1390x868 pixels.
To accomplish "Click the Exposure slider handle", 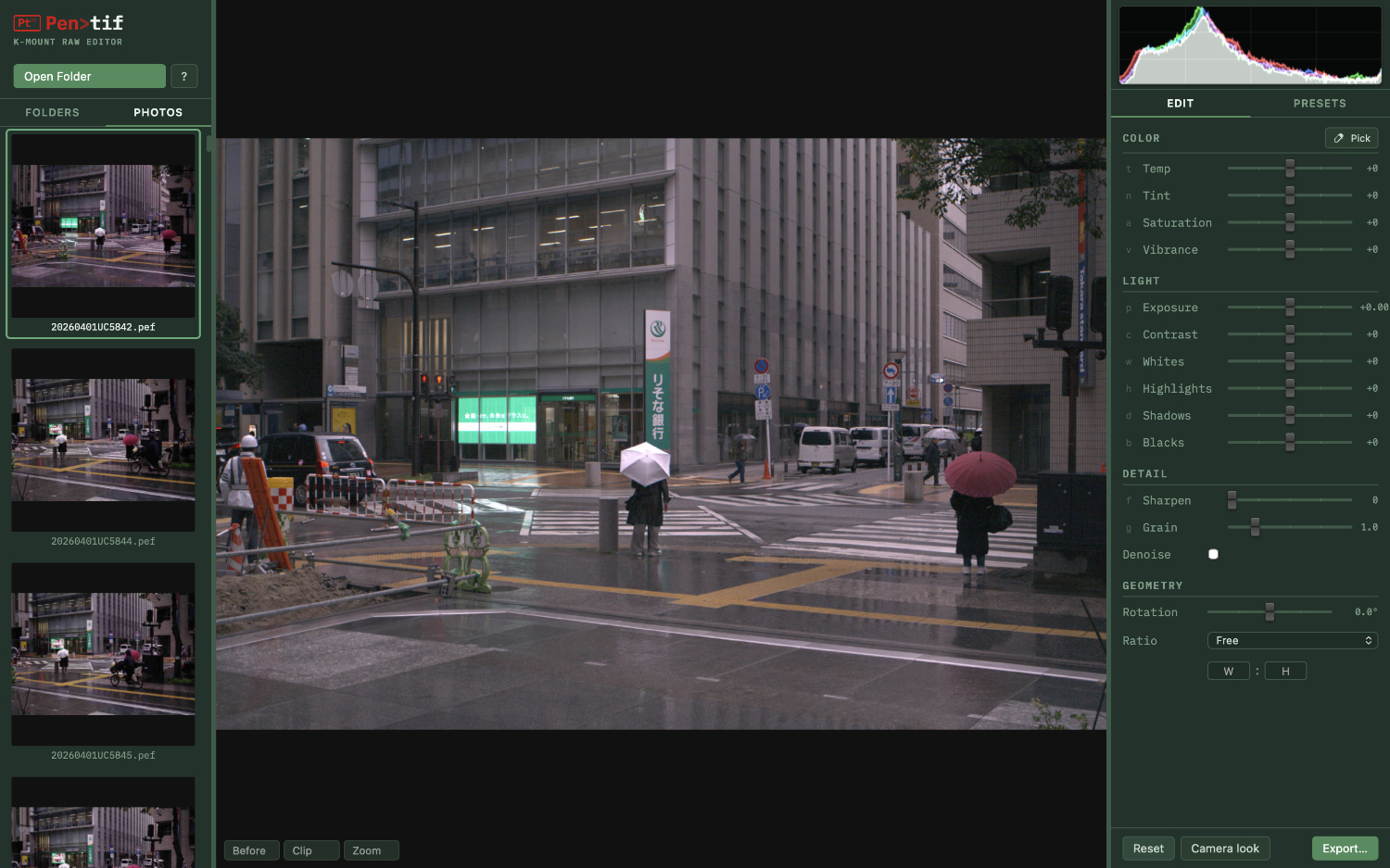I will coord(1289,308).
